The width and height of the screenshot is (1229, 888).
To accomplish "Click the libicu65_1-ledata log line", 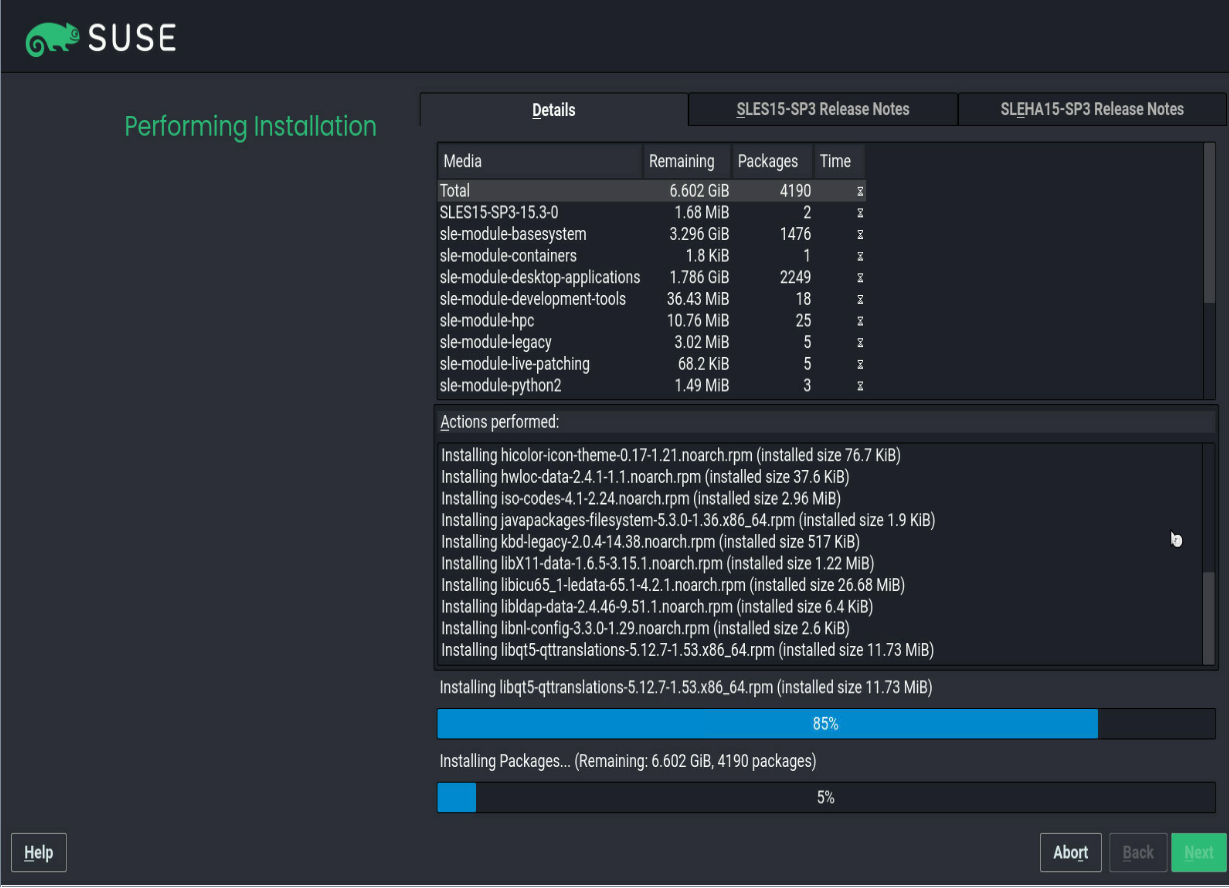I will [x=673, y=585].
